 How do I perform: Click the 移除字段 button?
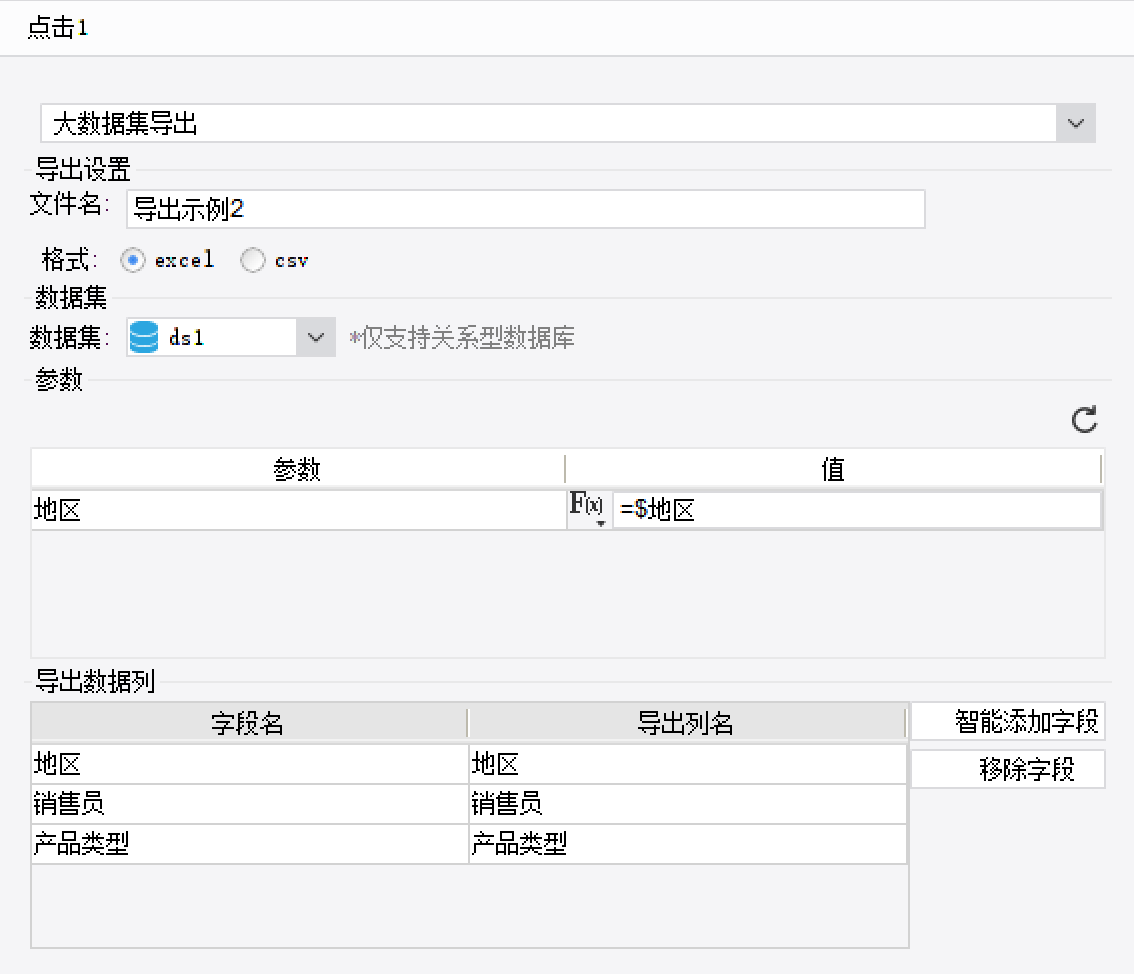[1007, 769]
